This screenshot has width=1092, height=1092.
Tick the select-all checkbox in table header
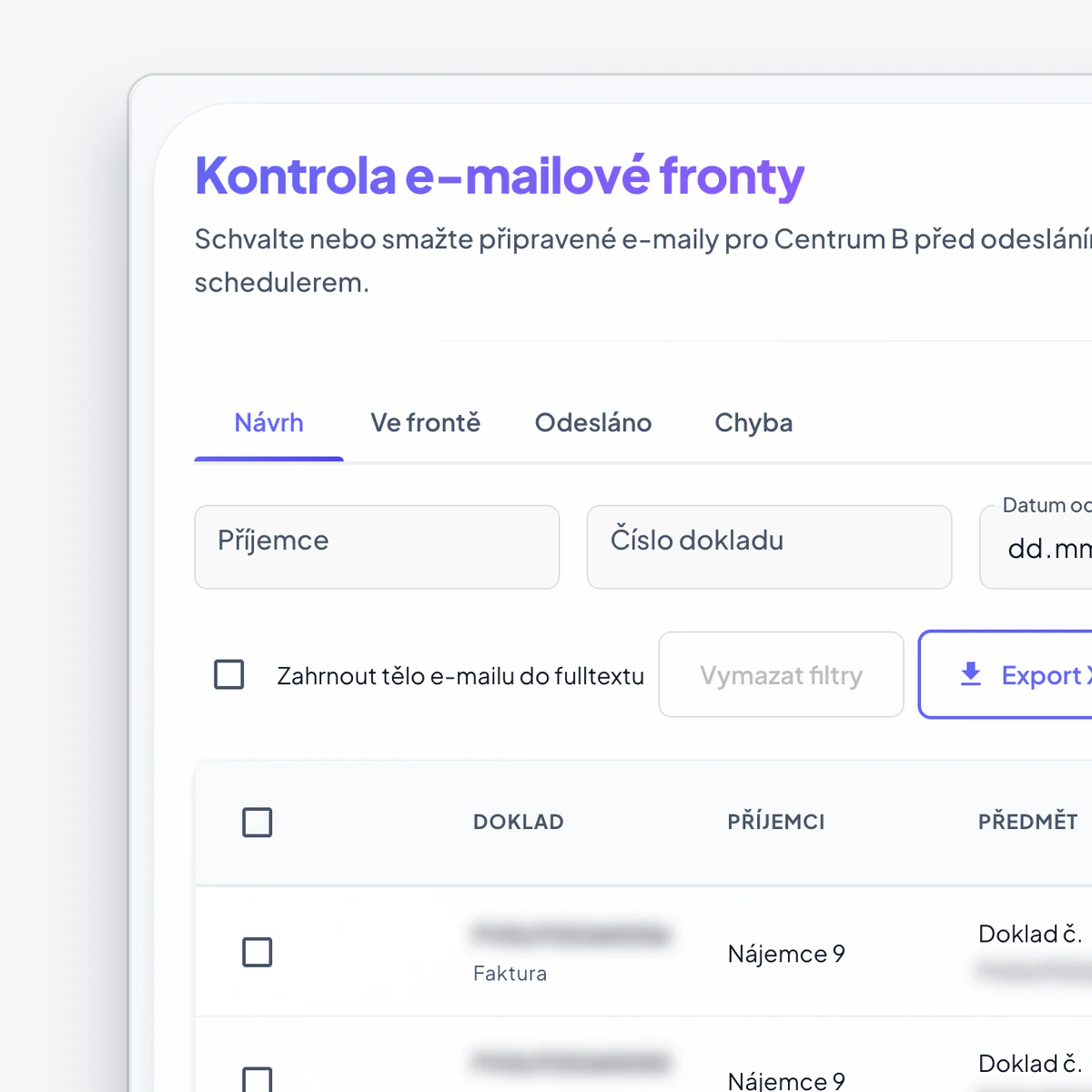(x=258, y=822)
